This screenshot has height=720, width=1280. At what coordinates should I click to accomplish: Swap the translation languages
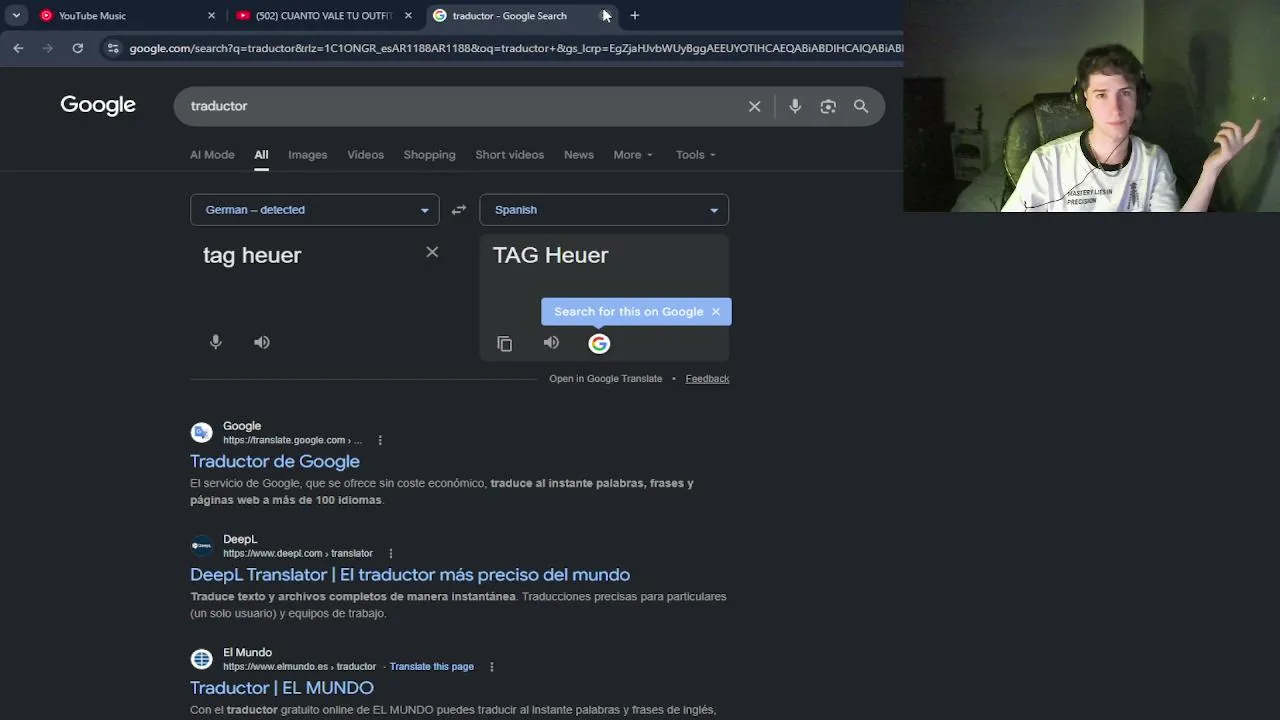point(459,210)
